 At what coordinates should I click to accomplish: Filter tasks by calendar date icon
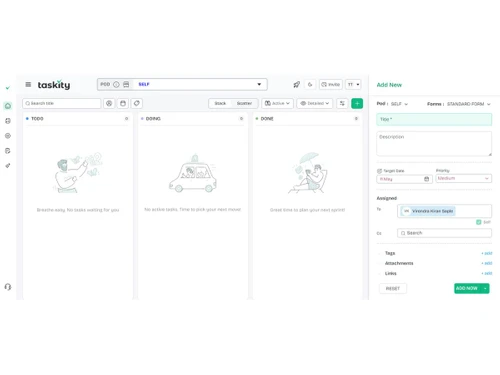pos(123,103)
